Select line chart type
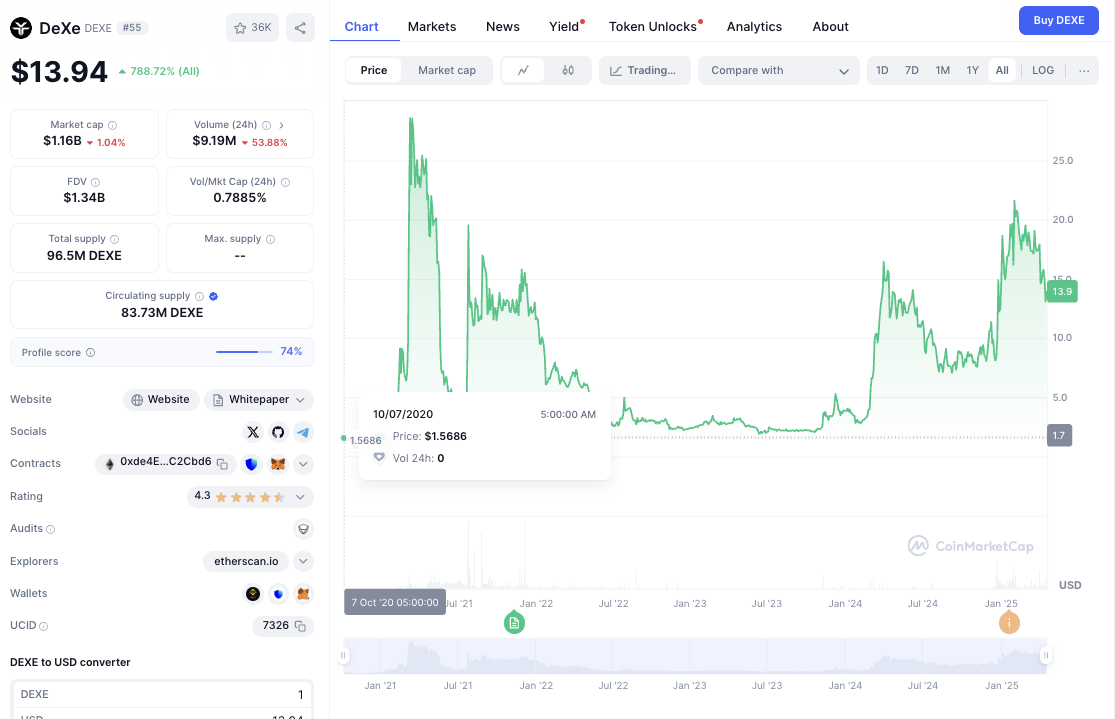The image size is (1115, 719). [523, 70]
